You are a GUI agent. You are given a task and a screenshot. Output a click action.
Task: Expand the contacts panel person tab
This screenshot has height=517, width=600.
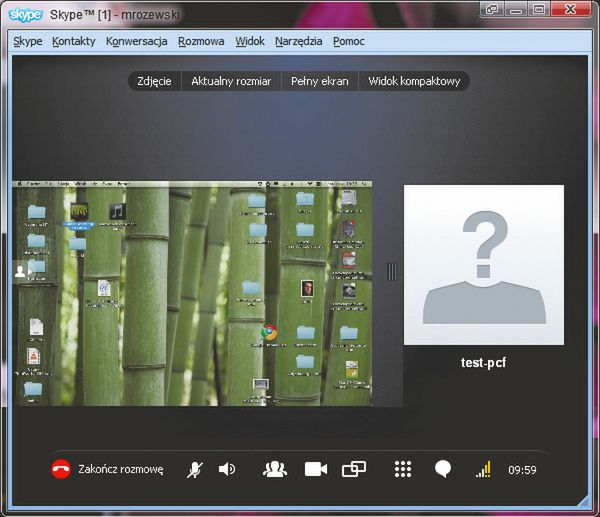coord(22,272)
